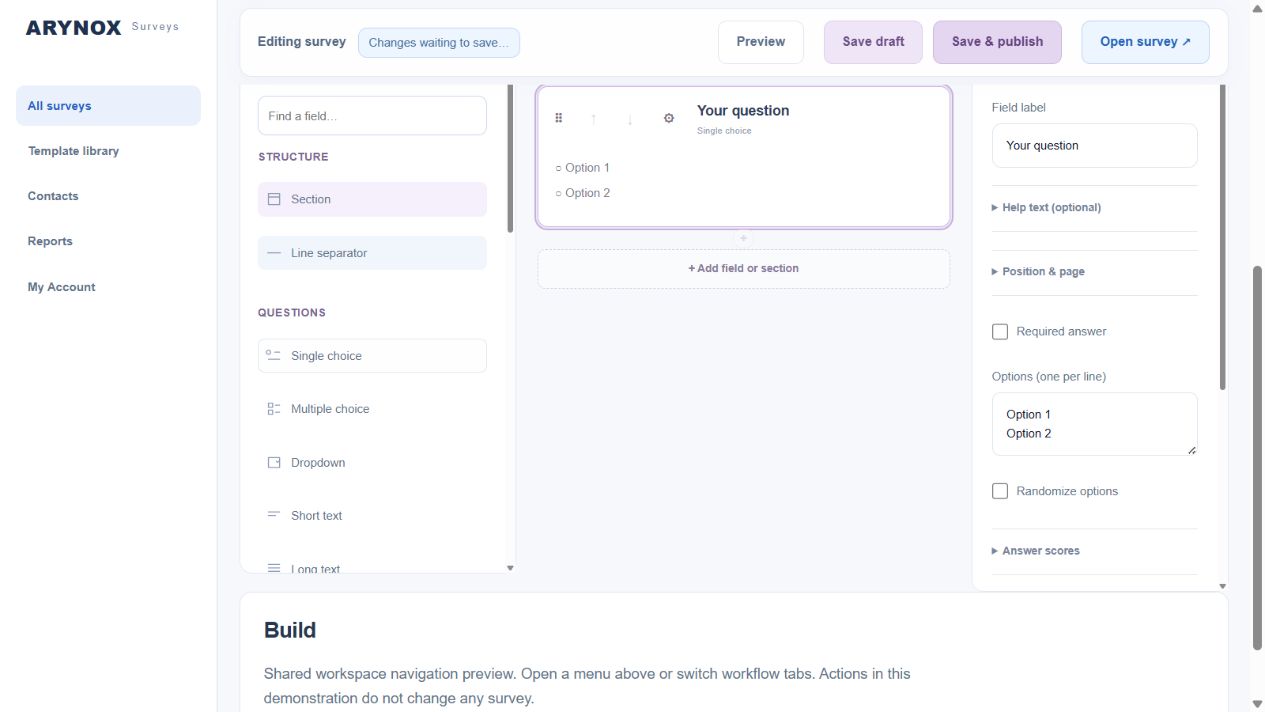This screenshot has height=712, width=1265.
Task: Enable Required answer checkbox
Action: pyautogui.click(x=1000, y=331)
